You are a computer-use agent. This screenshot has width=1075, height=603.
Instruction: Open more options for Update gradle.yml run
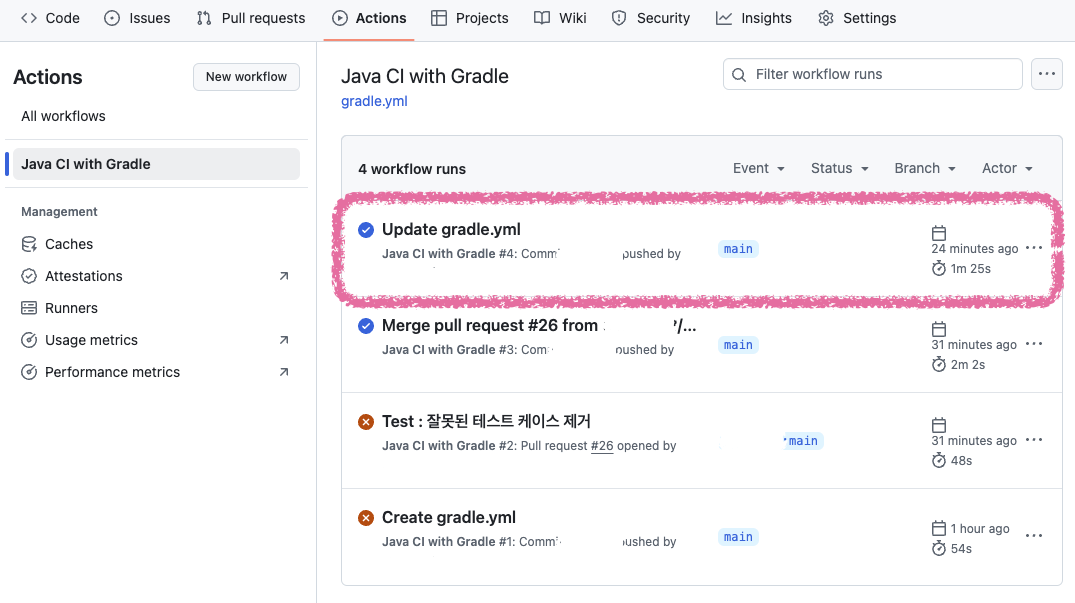[1034, 248]
